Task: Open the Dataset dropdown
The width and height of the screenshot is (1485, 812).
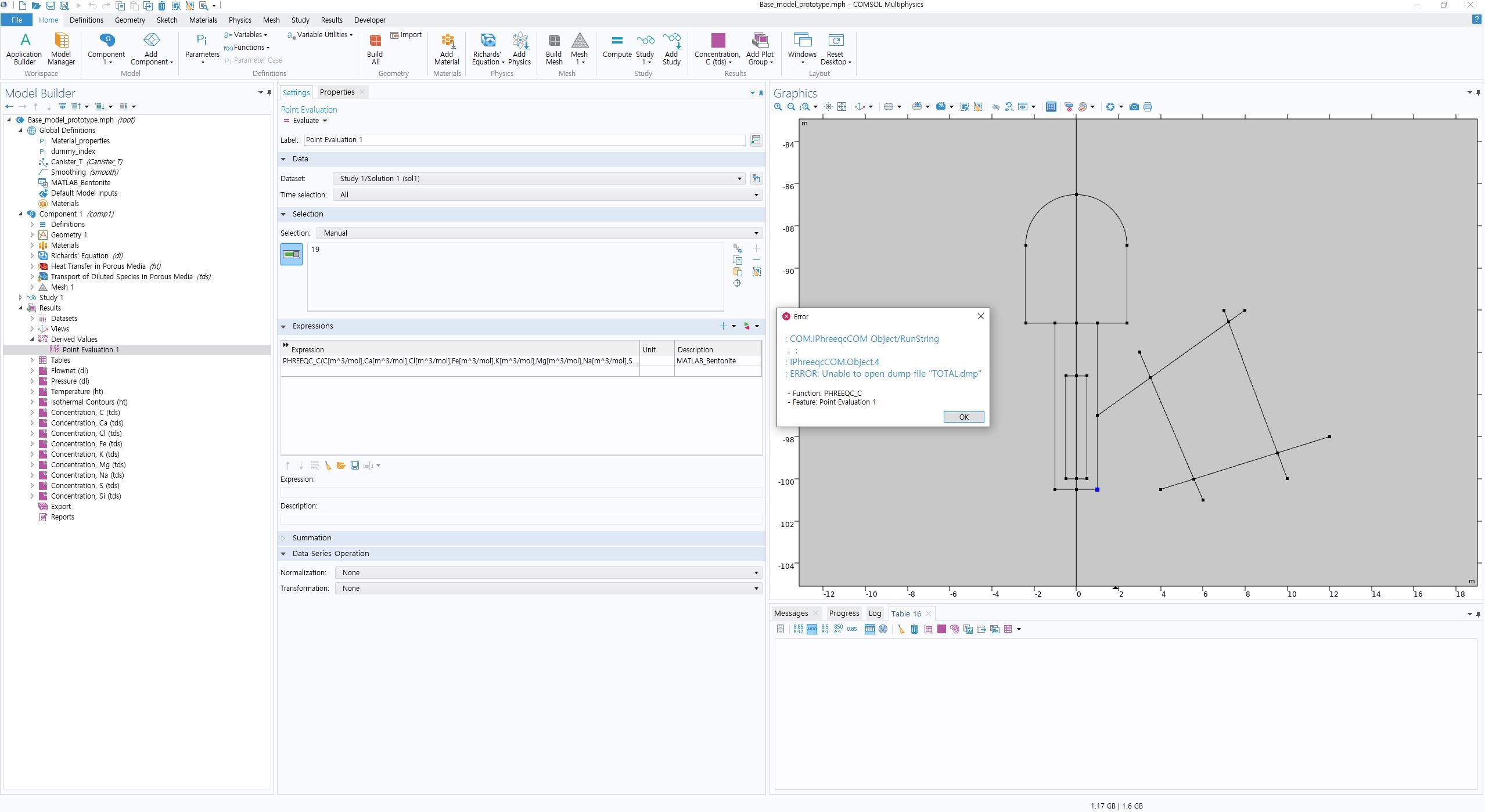Action: (x=539, y=179)
